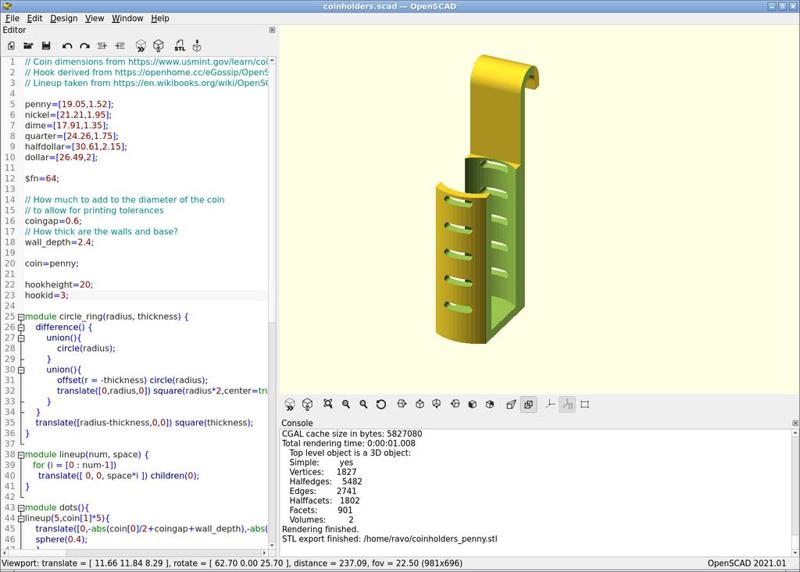Close the Editor panel
Screen dimensions: 800x572
click(272, 30)
